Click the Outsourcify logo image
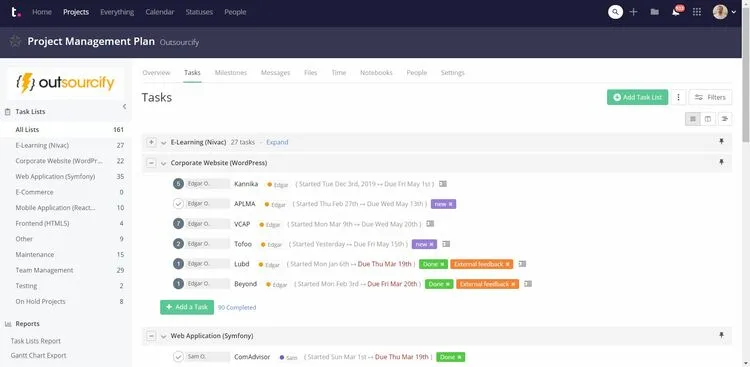 tap(66, 83)
